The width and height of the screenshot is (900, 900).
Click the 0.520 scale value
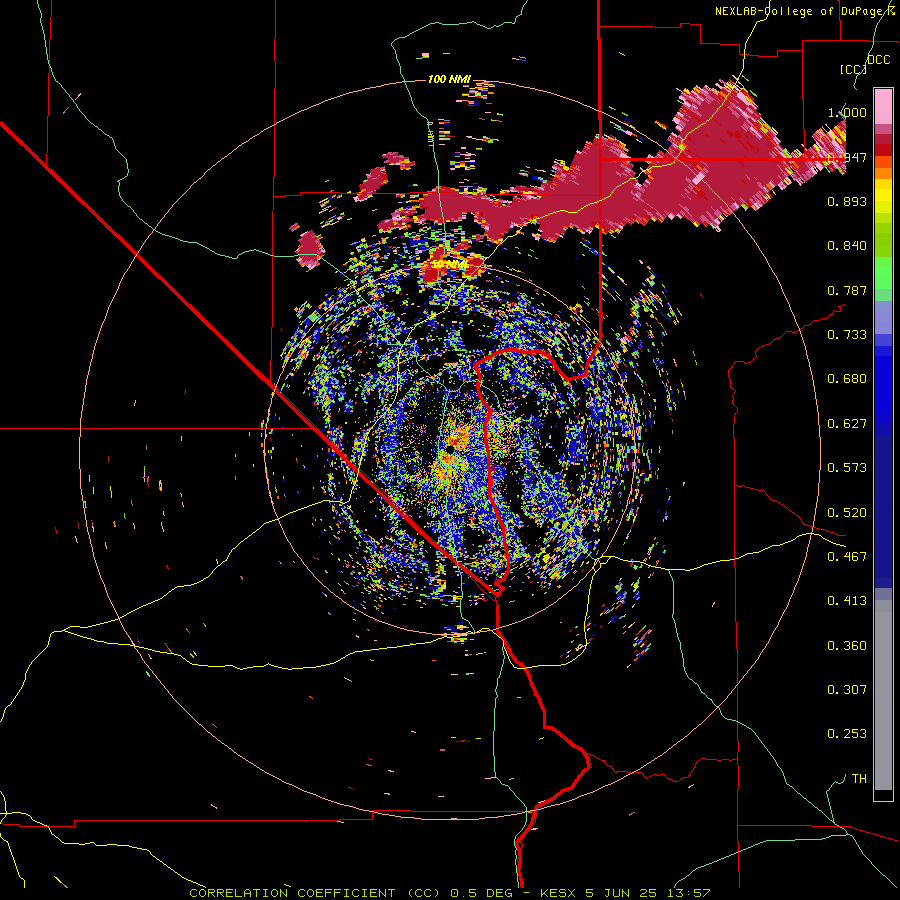pyautogui.click(x=847, y=513)
